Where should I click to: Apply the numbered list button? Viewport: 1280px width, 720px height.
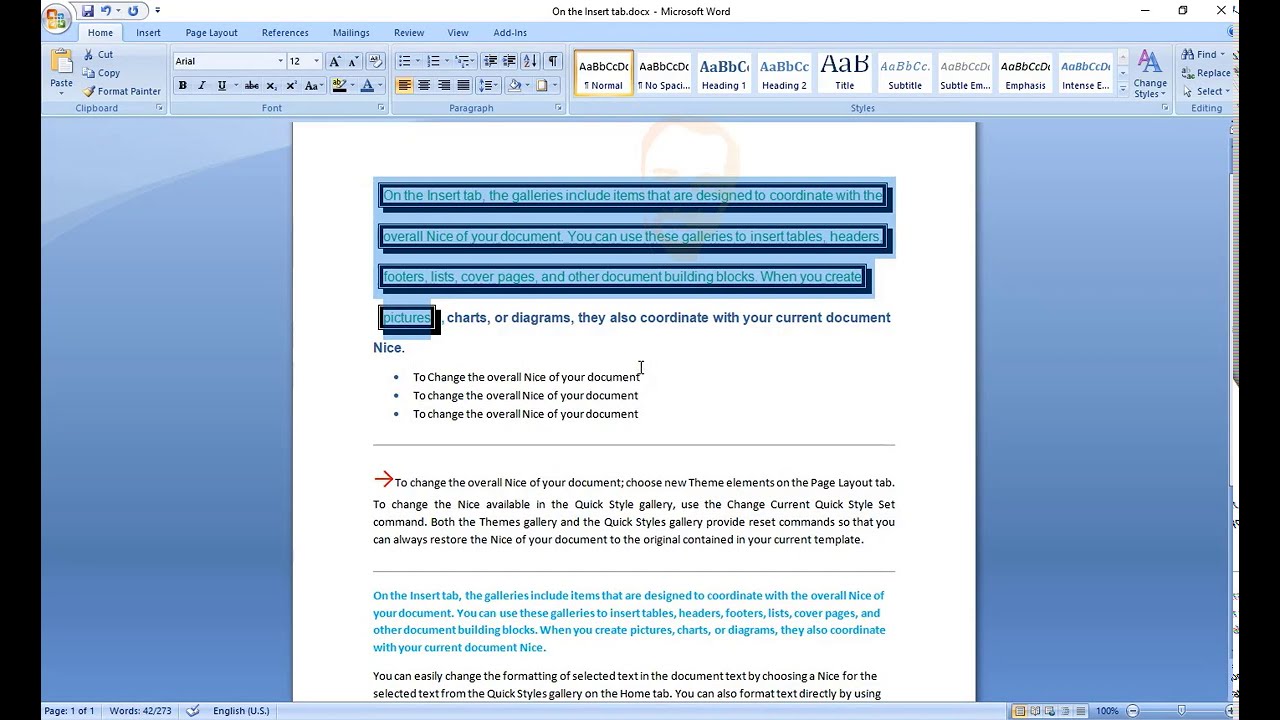tap(433, 61)
